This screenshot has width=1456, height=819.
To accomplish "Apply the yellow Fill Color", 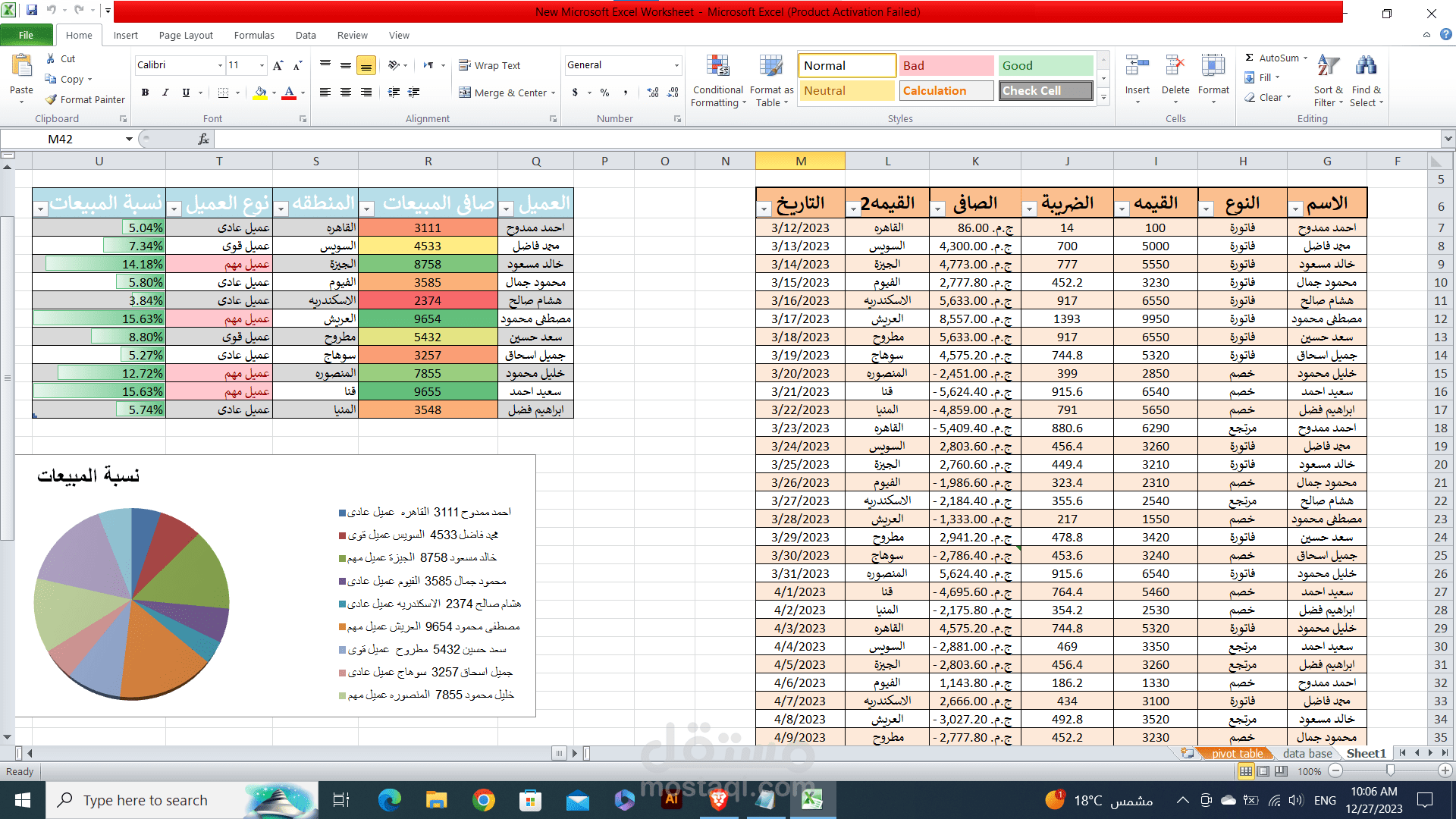I will [260, 93].
